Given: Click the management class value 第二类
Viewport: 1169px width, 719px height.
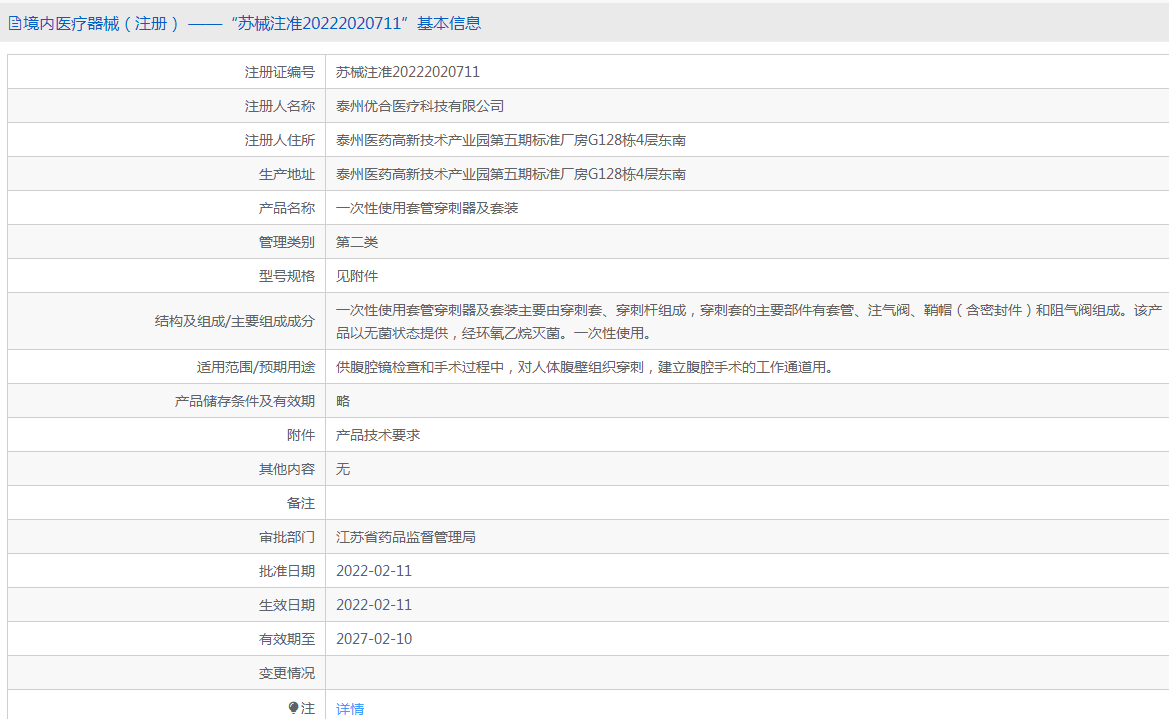Looking at the screenshot, I should pyautogui.click(x=356, y=242).
